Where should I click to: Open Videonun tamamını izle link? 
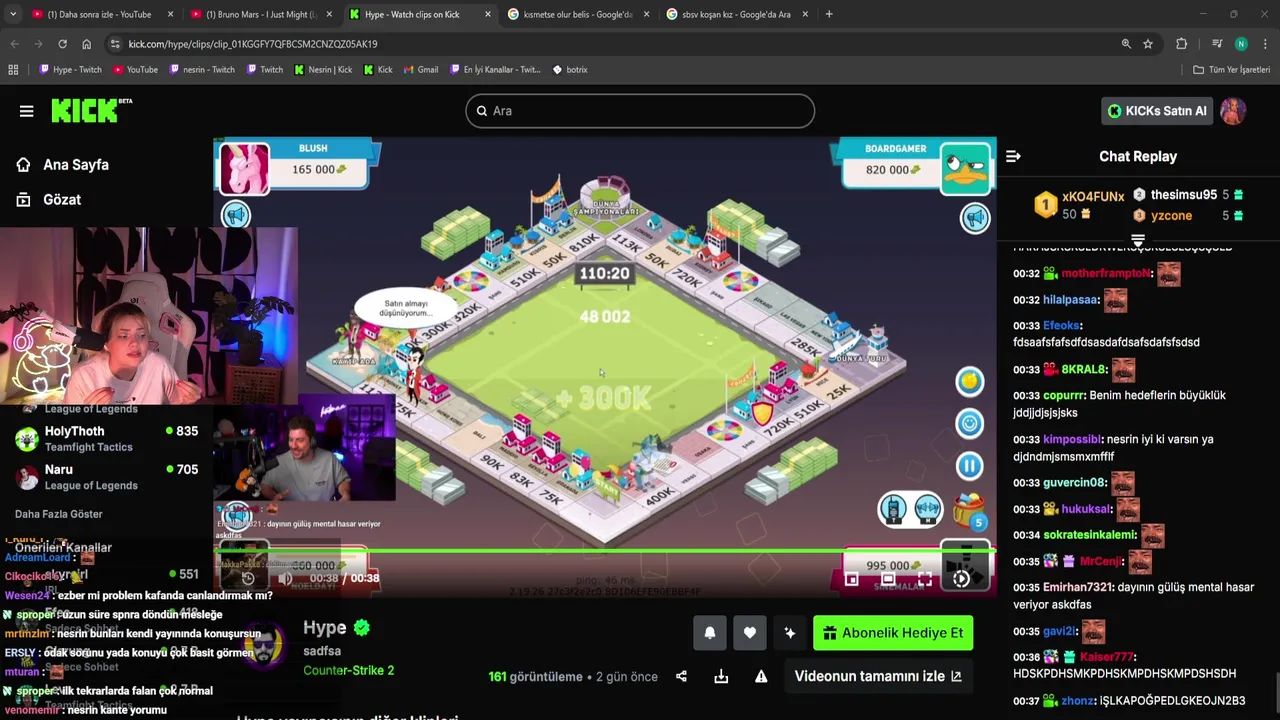coord(878,677)
